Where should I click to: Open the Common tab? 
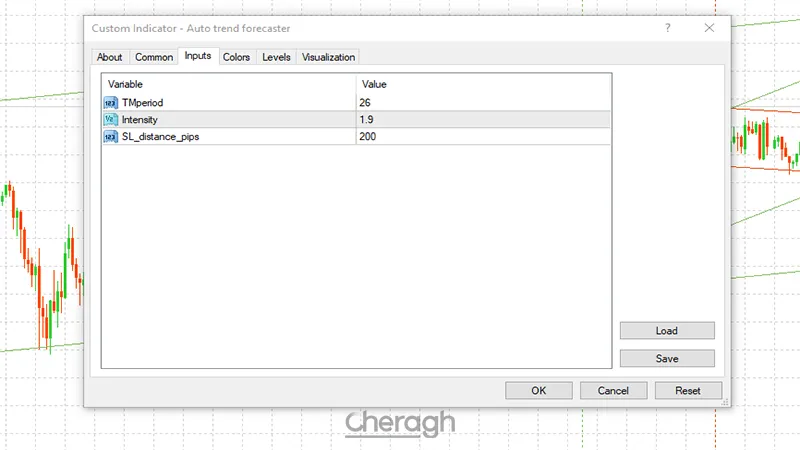click(154, 57)
